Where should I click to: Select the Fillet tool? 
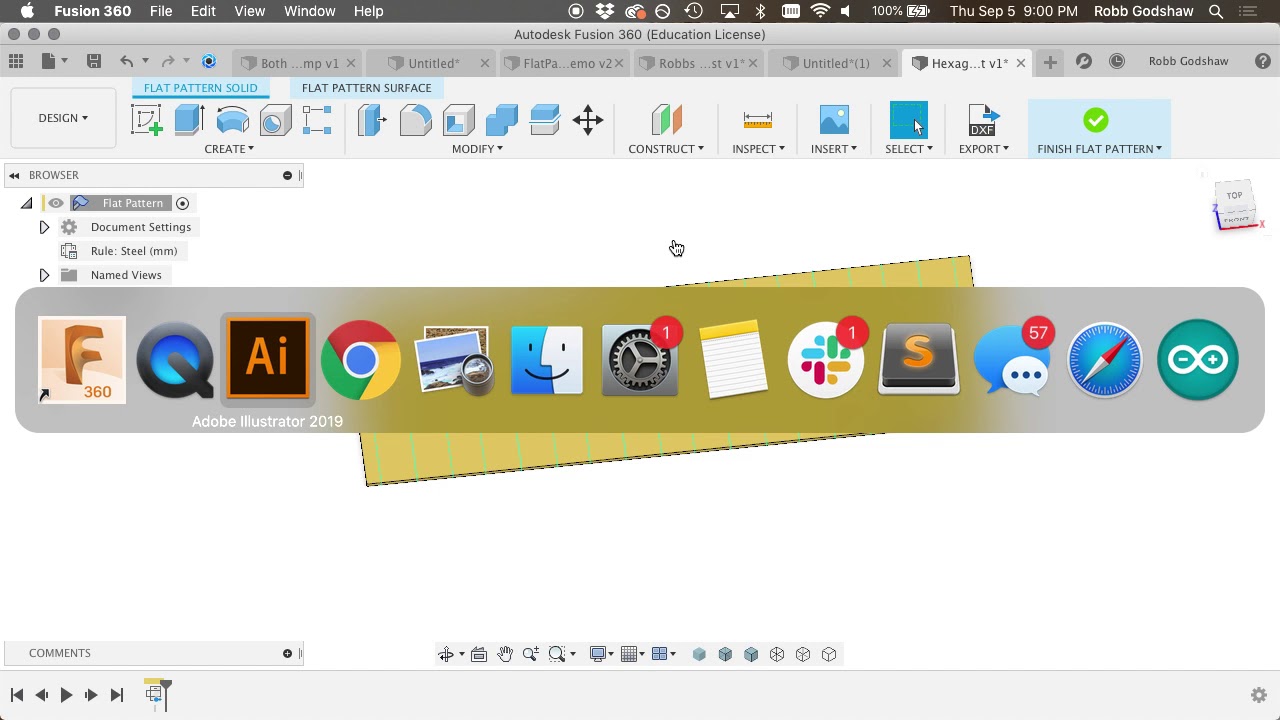[415, 121]
